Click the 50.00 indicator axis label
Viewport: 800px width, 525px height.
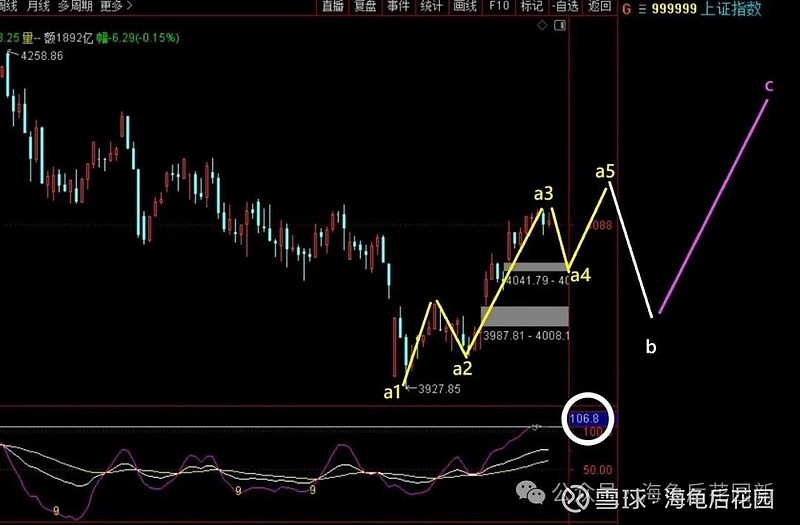point(597,469)
